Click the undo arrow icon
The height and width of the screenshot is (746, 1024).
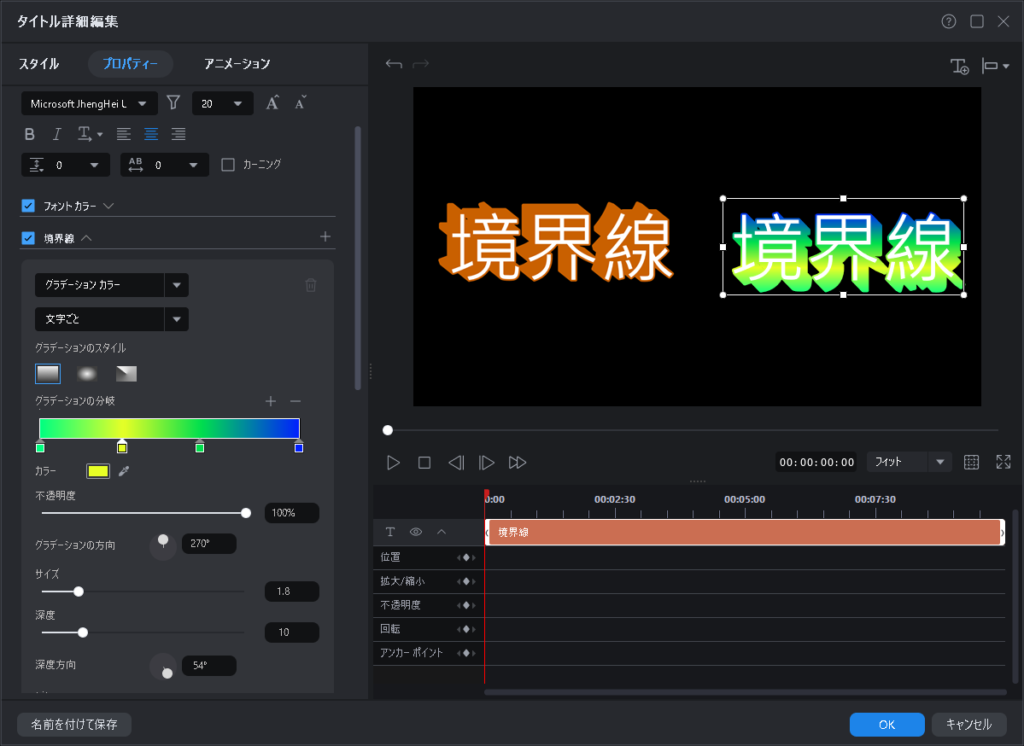(x=394, y=65)
